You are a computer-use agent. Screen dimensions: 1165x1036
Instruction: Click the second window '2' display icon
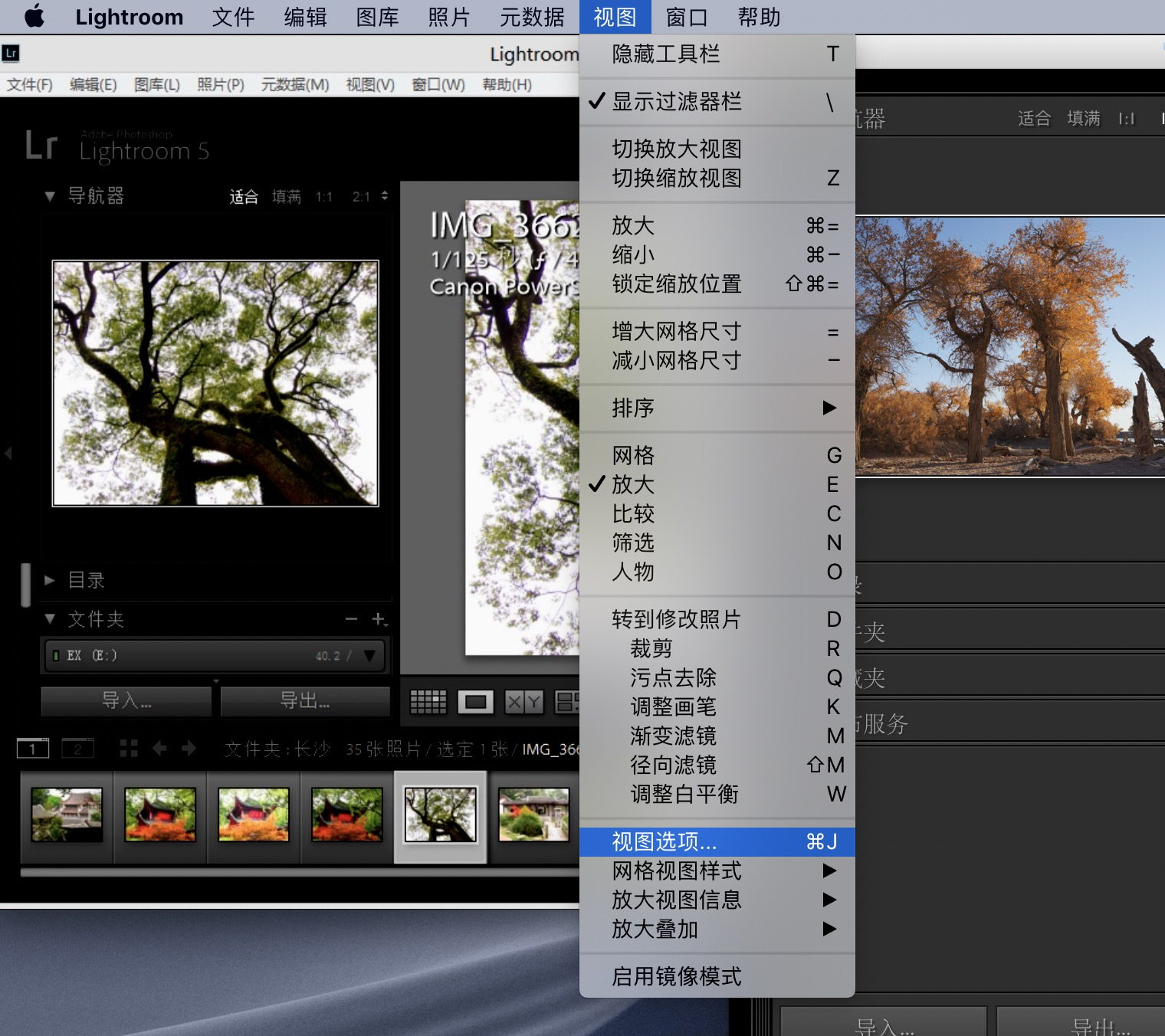click(x=77, y=748)
